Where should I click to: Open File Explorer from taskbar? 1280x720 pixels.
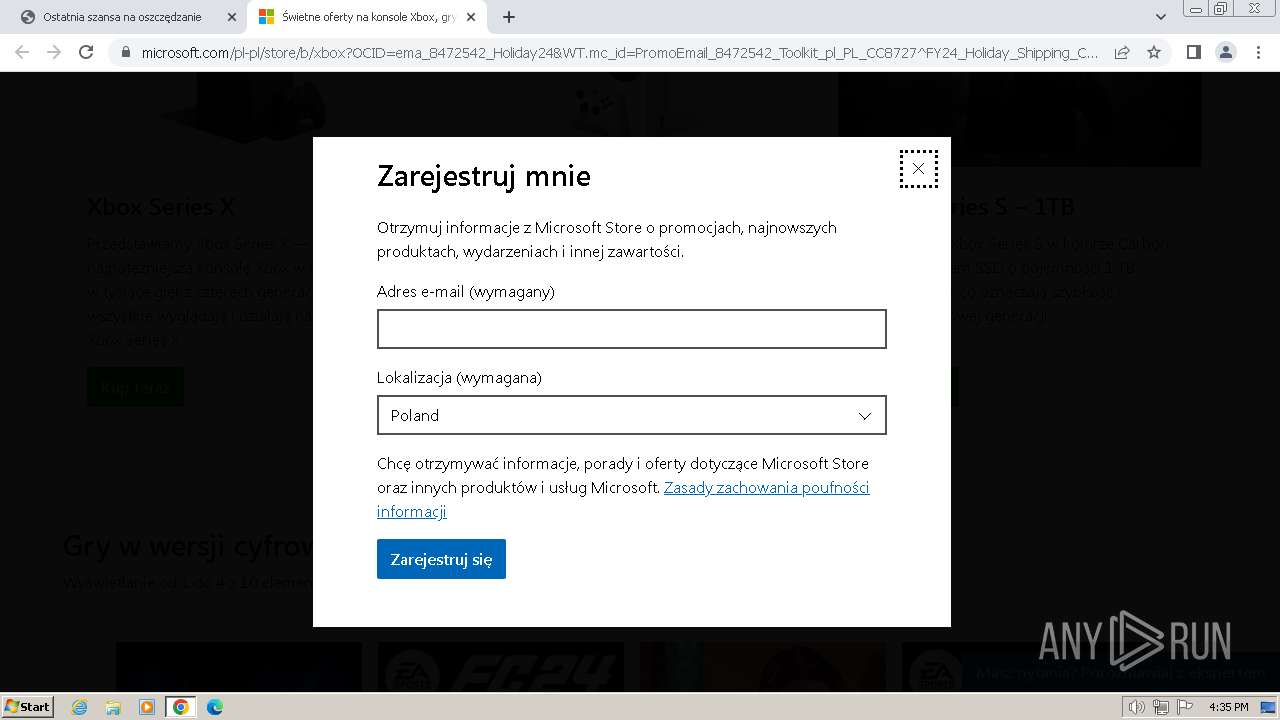(113, 707)
